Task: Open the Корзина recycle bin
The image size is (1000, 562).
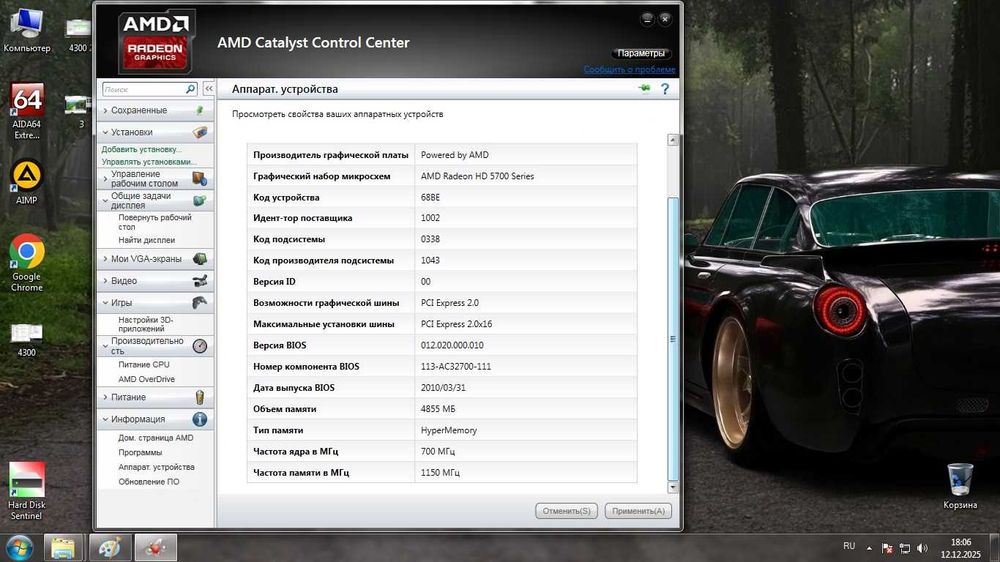Action: click(960, 486)
